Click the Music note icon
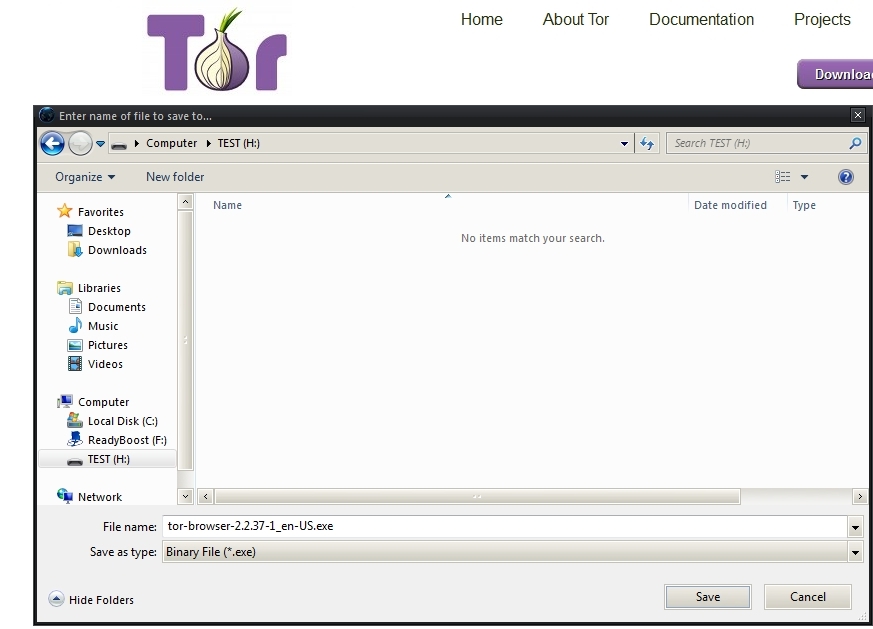The width and height of the screenshot is (873, 629). pos(75,325)
